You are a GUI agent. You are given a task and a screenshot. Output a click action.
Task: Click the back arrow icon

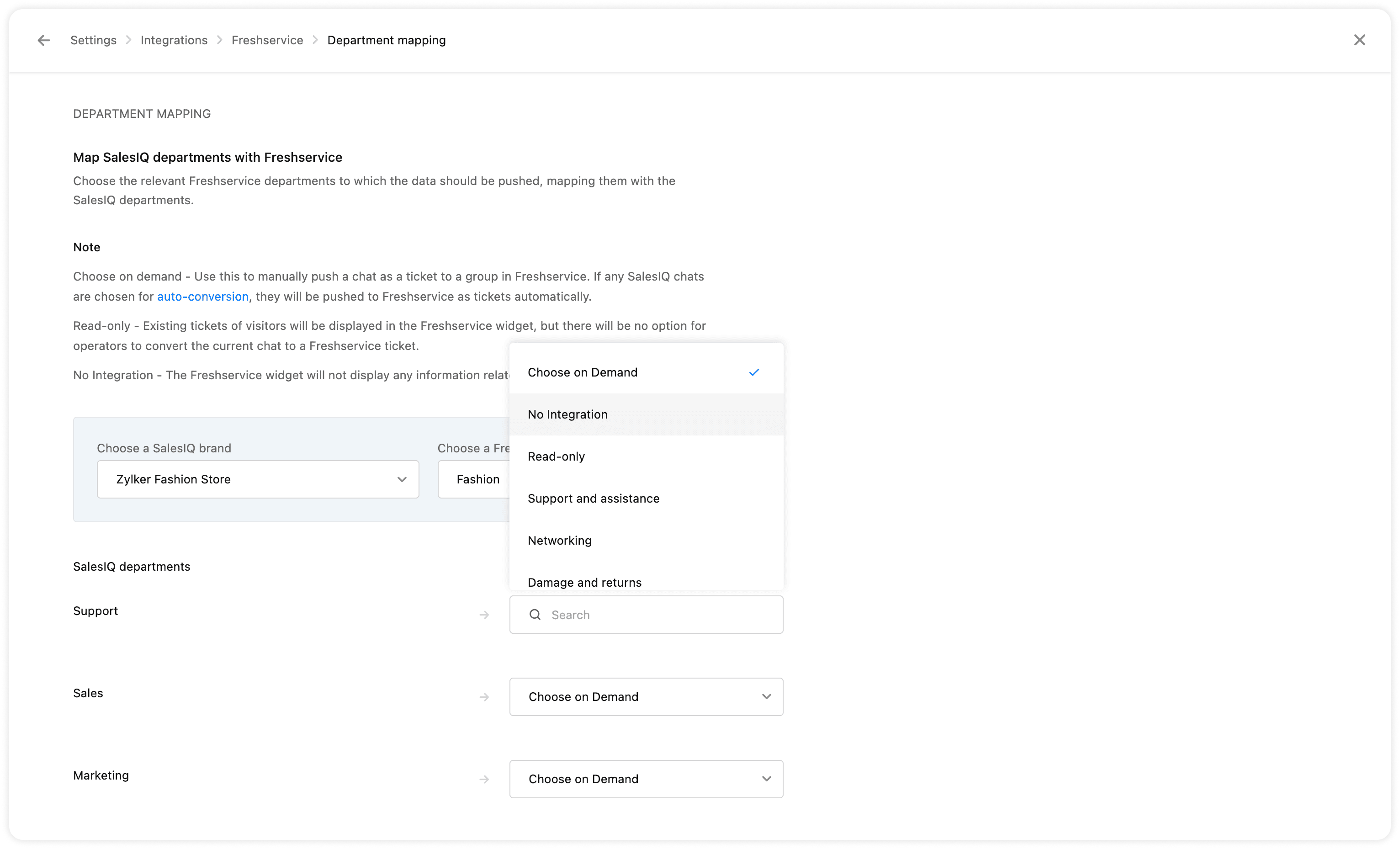[44, 40]
